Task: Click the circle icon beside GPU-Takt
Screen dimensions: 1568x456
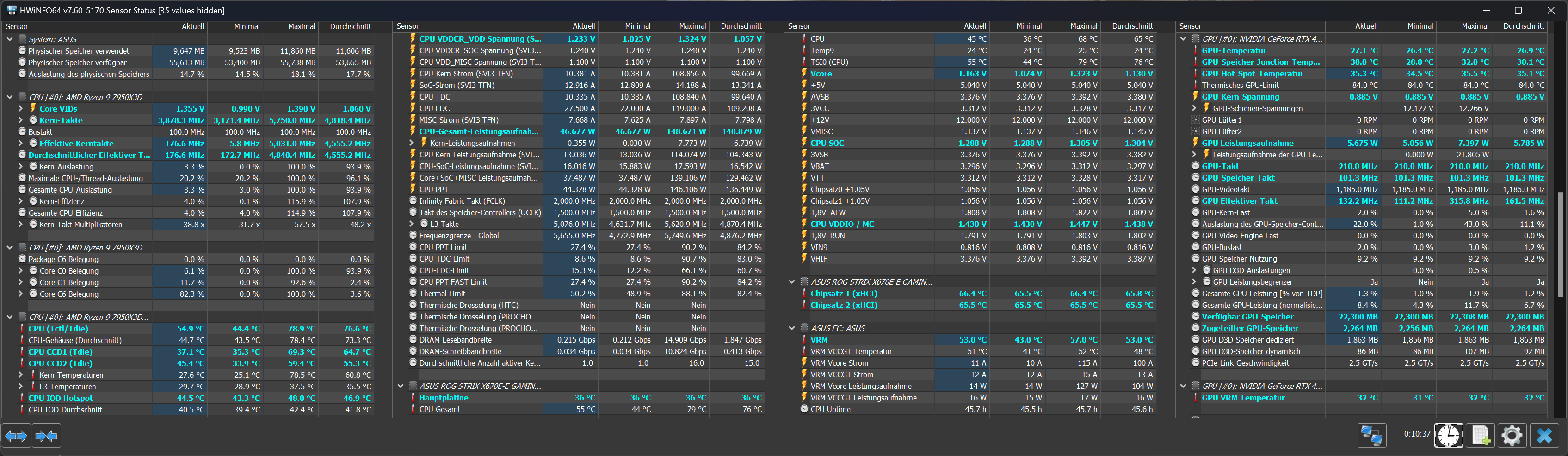Action: [1196, 166]
